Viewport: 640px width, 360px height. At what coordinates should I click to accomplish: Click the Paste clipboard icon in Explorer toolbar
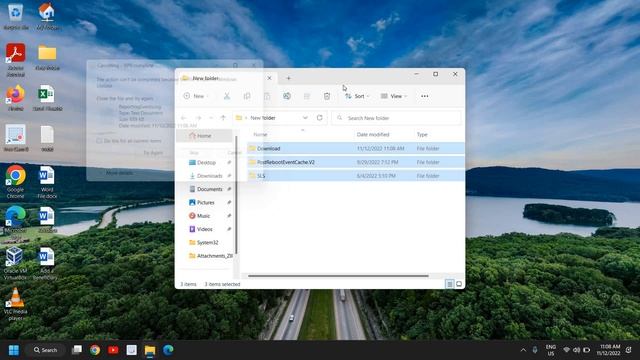coord(267,96)
